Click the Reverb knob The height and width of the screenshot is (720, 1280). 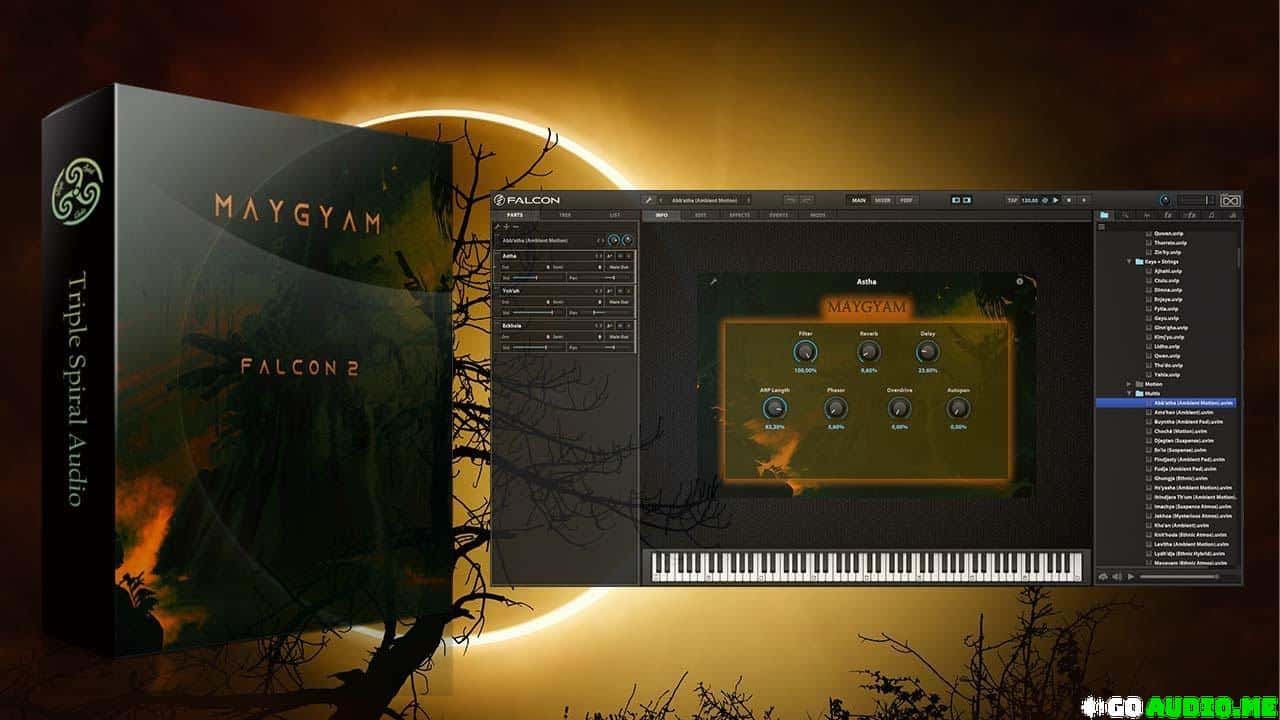(x=869, y=352)
